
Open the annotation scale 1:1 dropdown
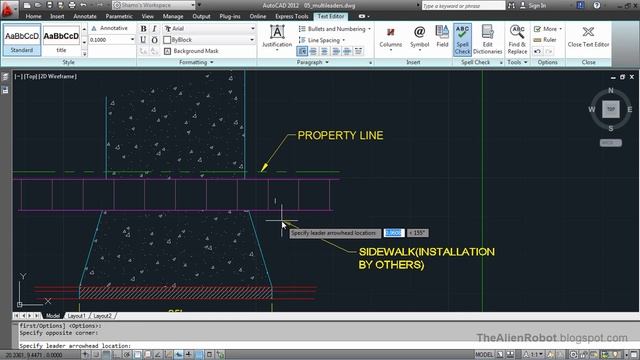pyautogui.click(x=534, y=355)
